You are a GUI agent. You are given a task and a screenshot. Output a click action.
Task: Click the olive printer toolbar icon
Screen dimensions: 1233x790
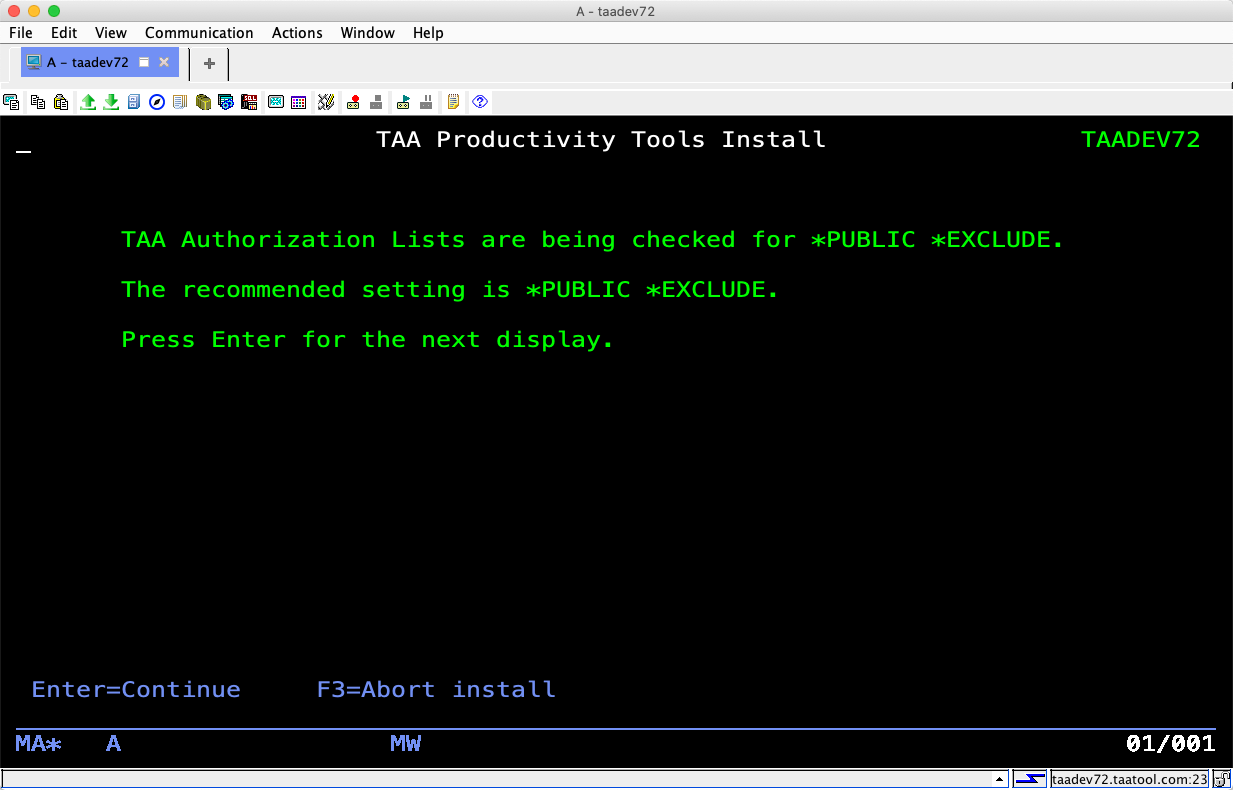pyautogui.click(x=203, y=102)
